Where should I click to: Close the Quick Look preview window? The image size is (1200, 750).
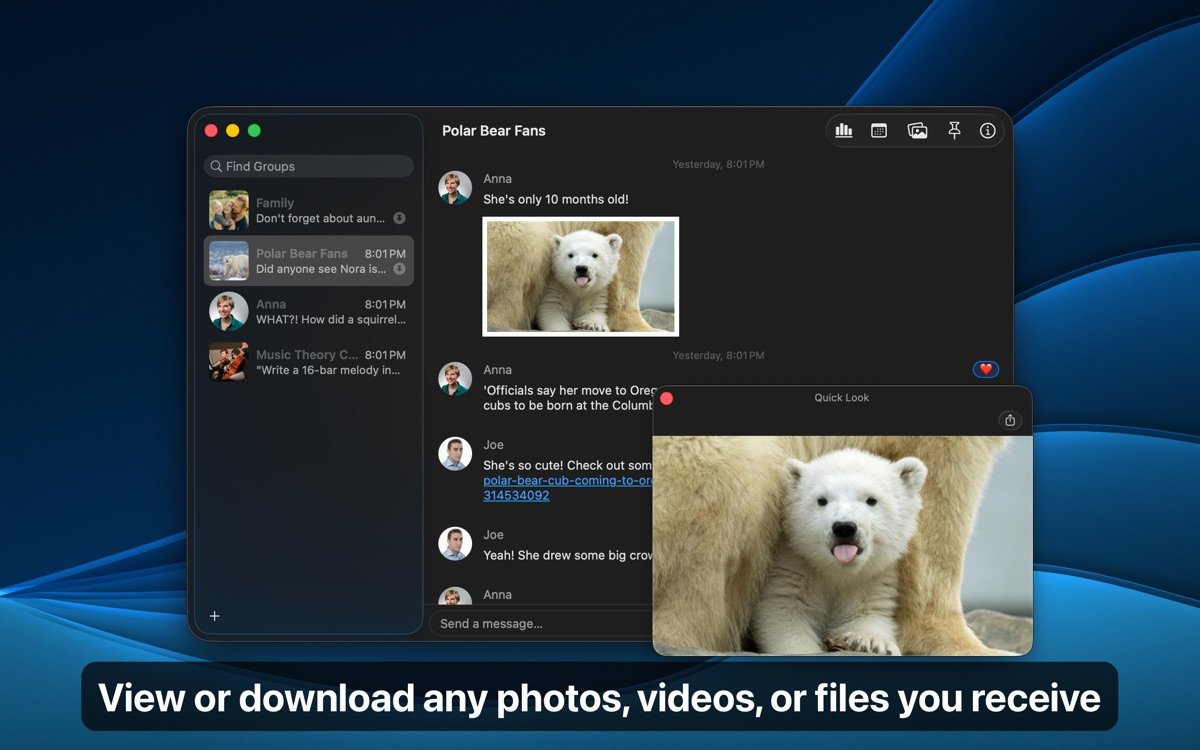pos(667,398)
